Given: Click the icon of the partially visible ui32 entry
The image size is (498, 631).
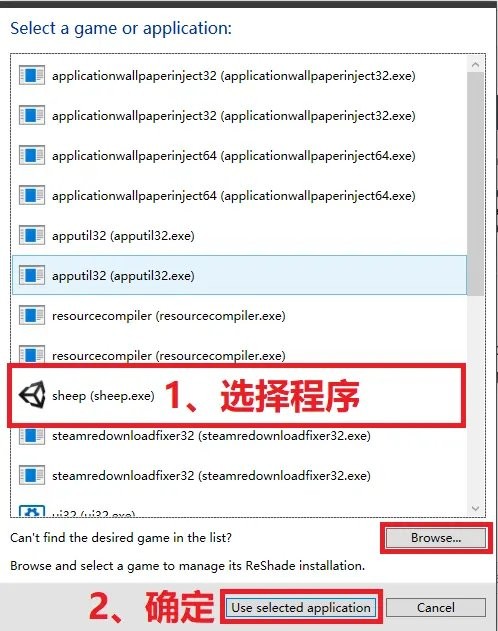Looking at the screenshot, I should tap(32, 511).
